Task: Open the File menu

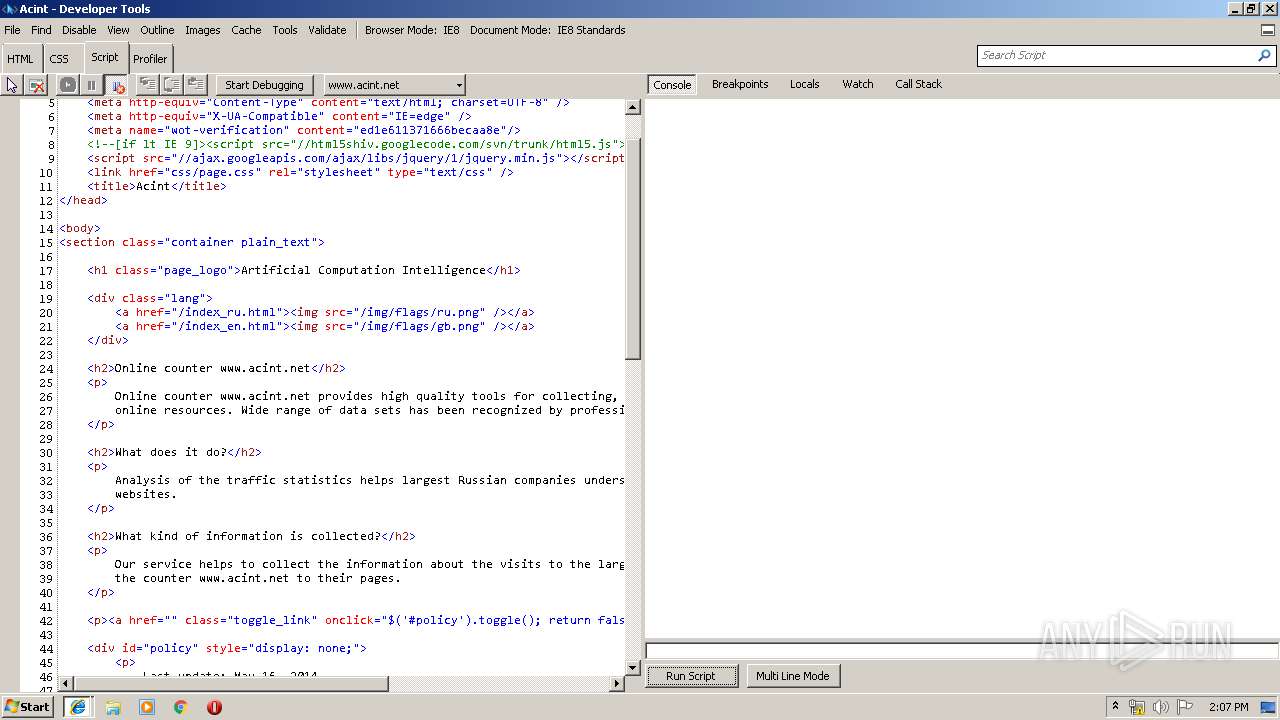Action: pyautogui.click(x=12, y=30)
